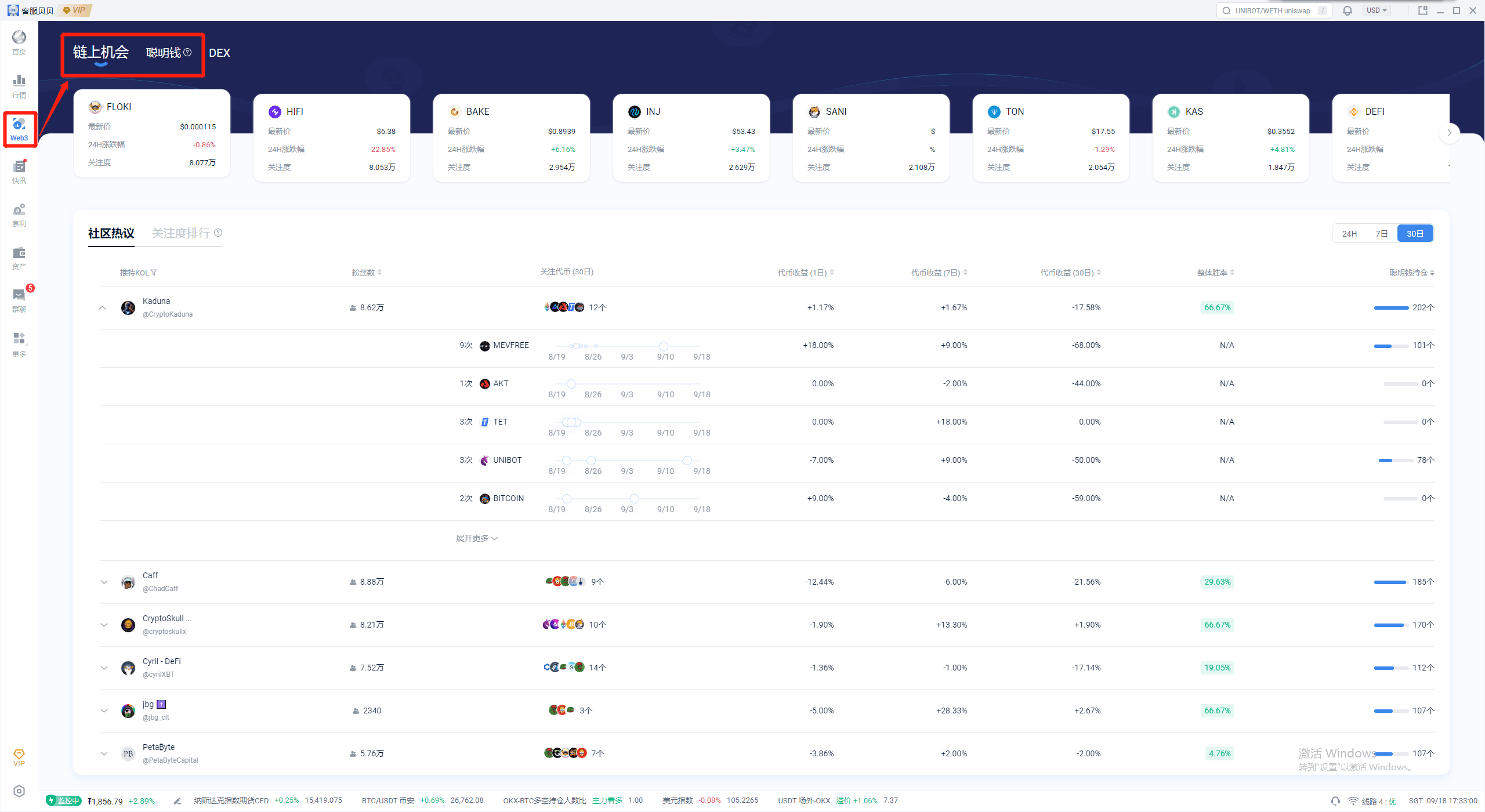Click Kaduna's 202个 smart money bar
The width and height of the screenshot is (1485, 812).
pyautogui.click(x=1392, y=308)
